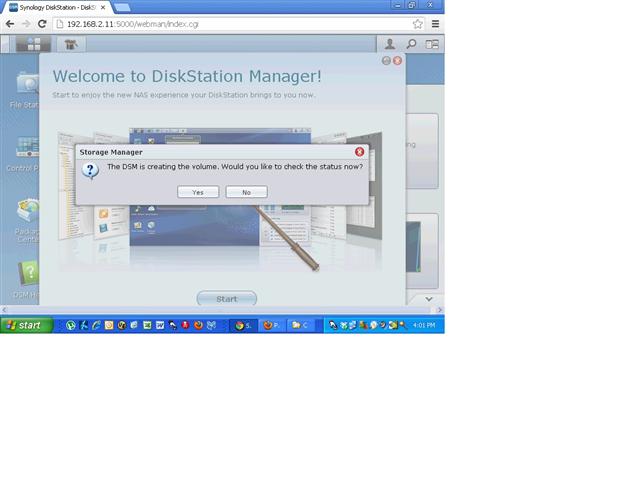Close the welcome wizard with red X
Screen dimensions: 640x480
click(x=397, y=61)
